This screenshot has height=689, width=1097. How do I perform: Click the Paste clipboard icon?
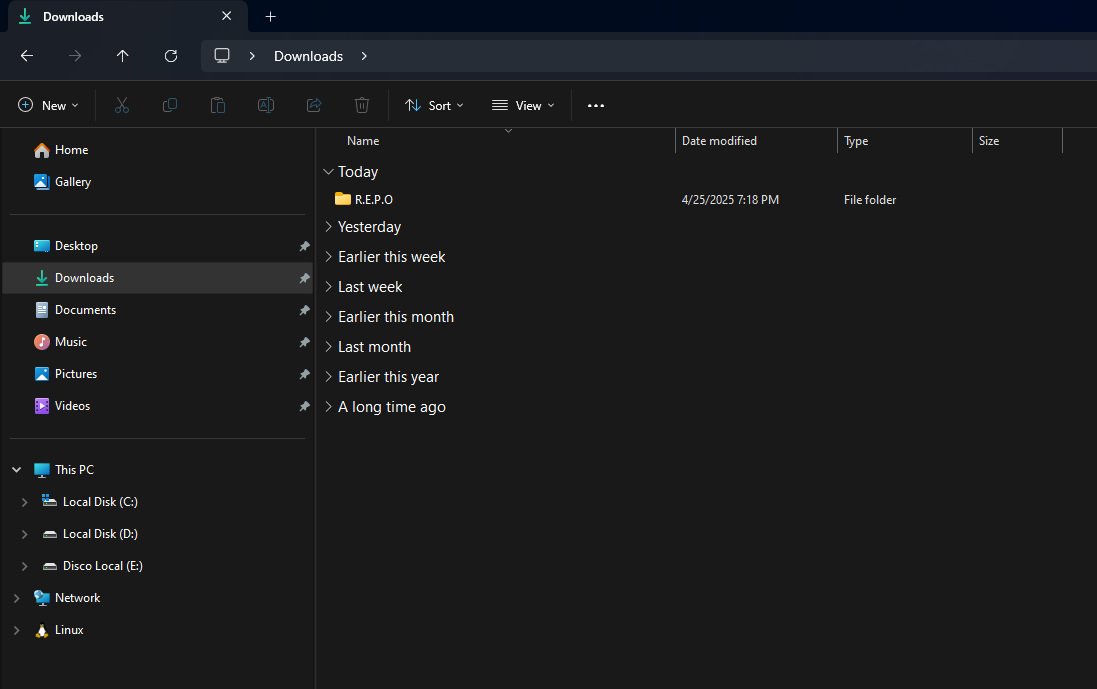(218, 105)
